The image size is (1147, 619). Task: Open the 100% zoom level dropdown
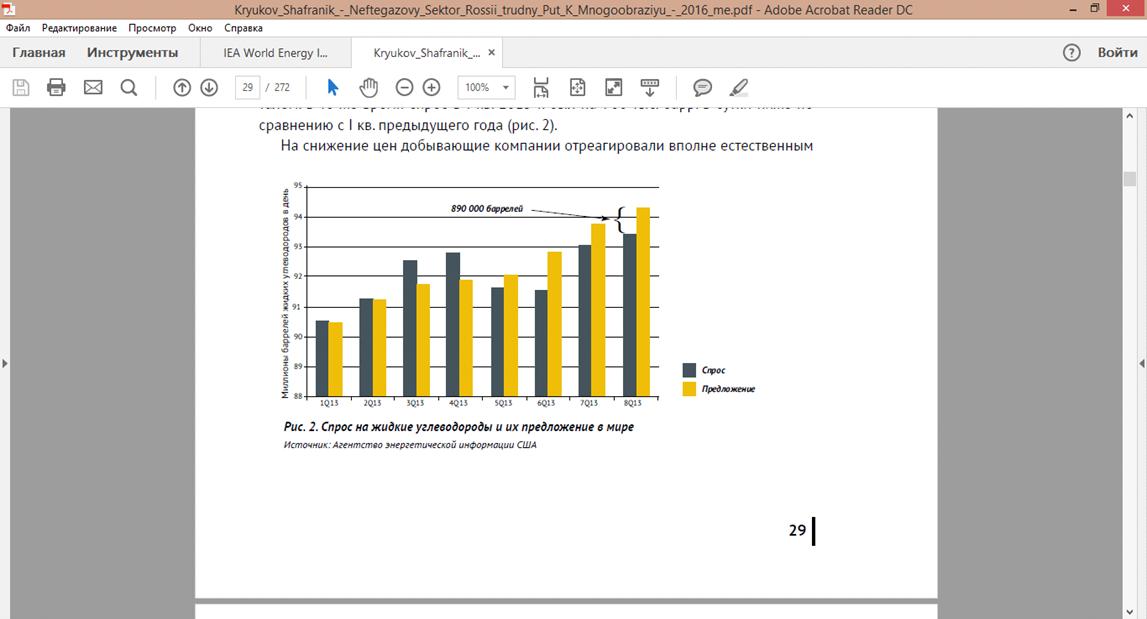click(486, 87)
